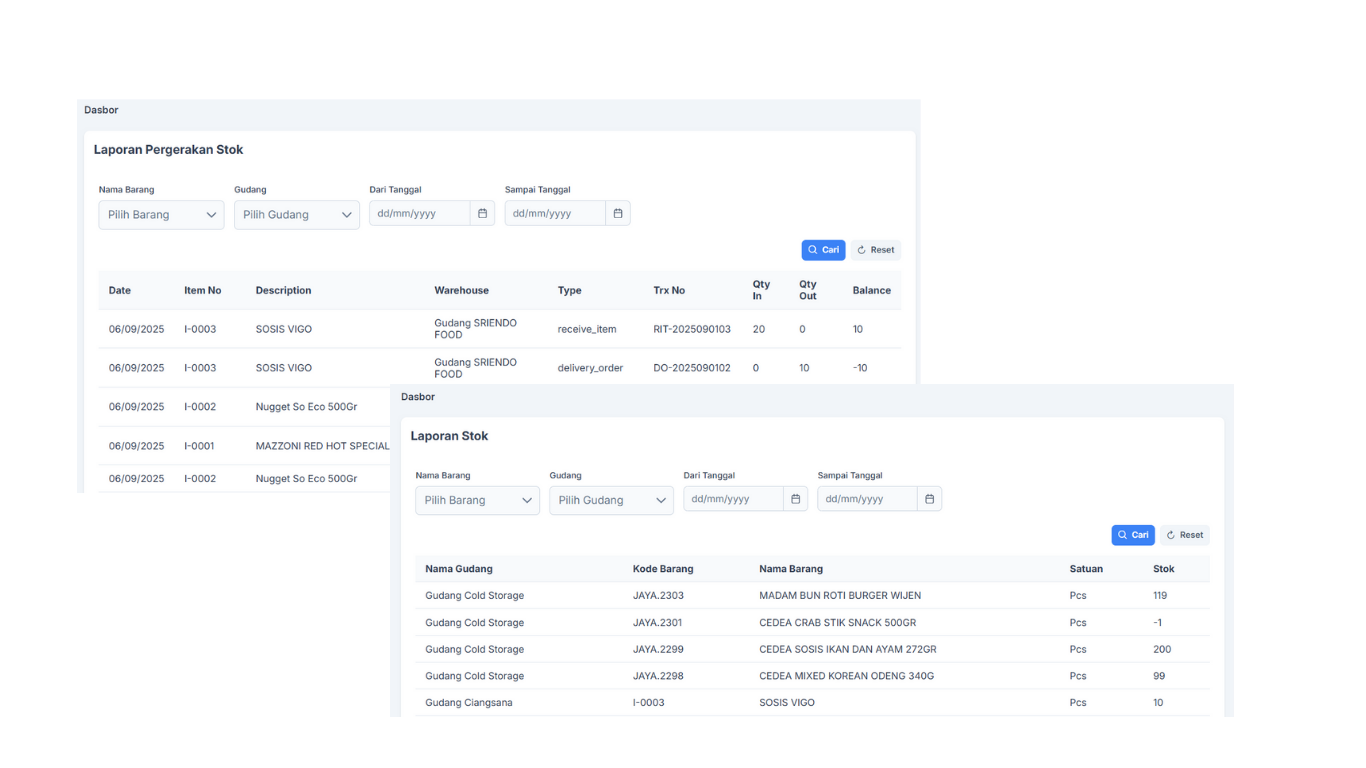The height and width of the screenshot is (768, 1366).
Task: Click Dari Tanggal date field in Pergerakan Stok
Action: (x=419, y=213)
